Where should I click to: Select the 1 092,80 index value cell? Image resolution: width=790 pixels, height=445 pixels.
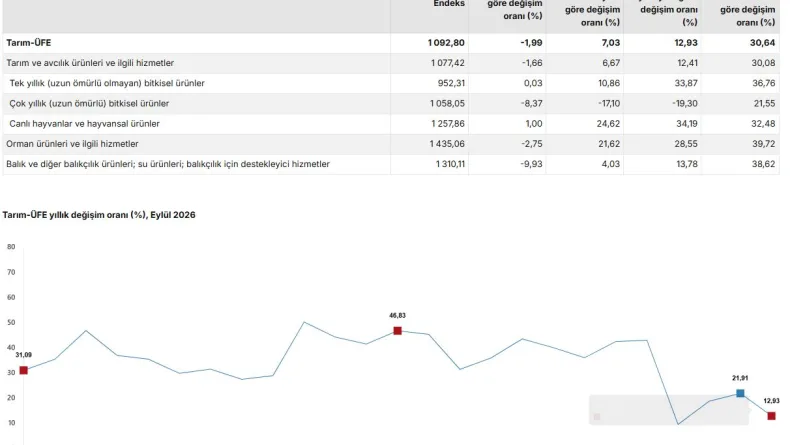coord(446,43)
